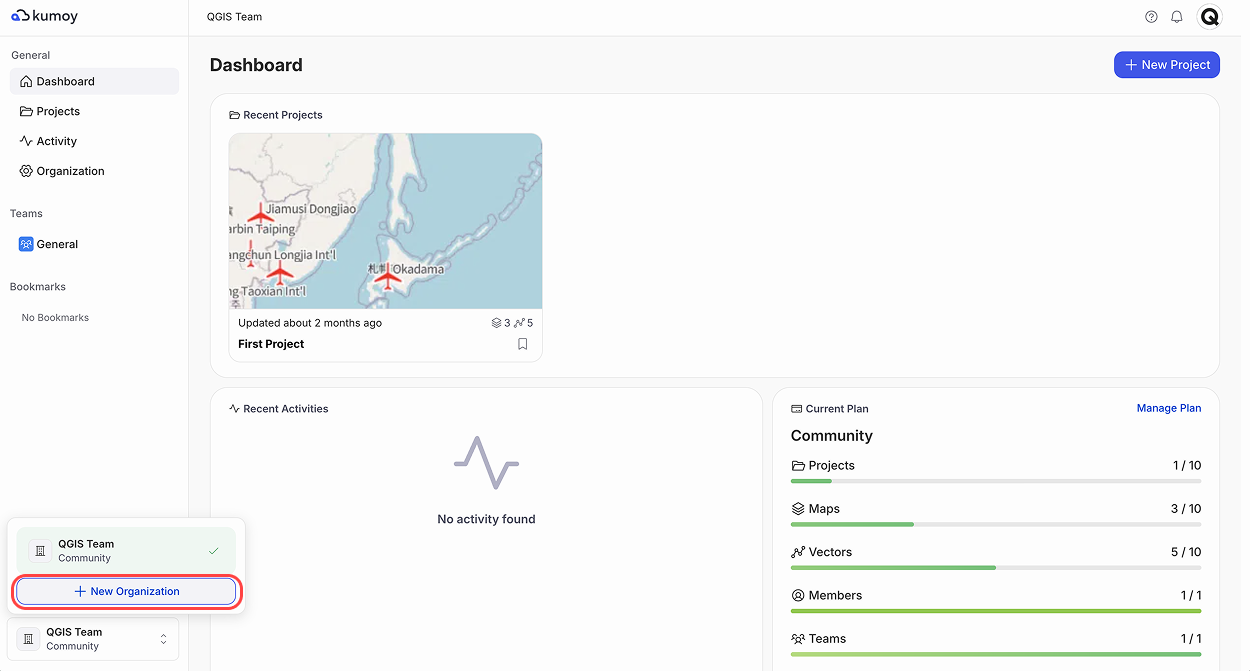Click the Vectors usage progress bar
The image size is (1250, 671).
click(x=996, y=567)
